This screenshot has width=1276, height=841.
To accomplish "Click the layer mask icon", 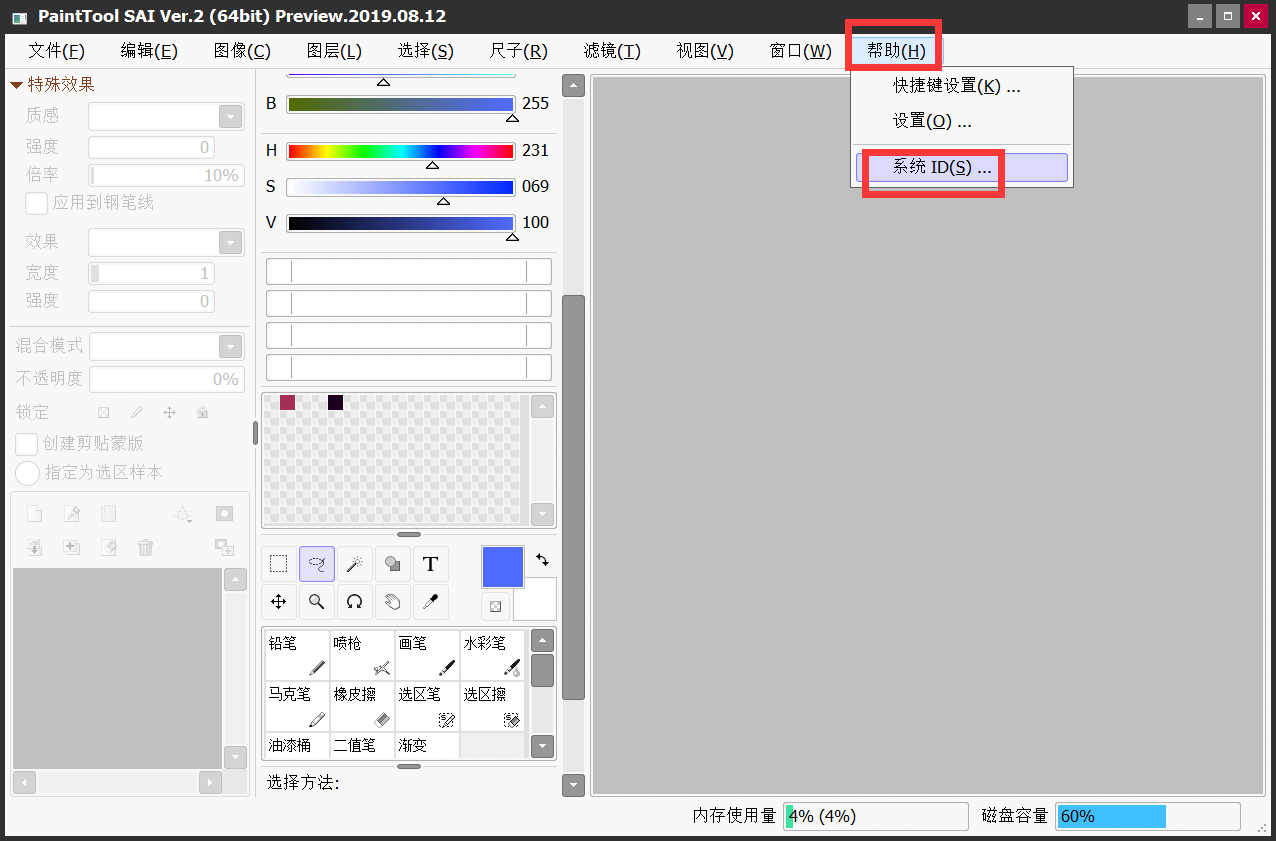I will tap(224, 514).
